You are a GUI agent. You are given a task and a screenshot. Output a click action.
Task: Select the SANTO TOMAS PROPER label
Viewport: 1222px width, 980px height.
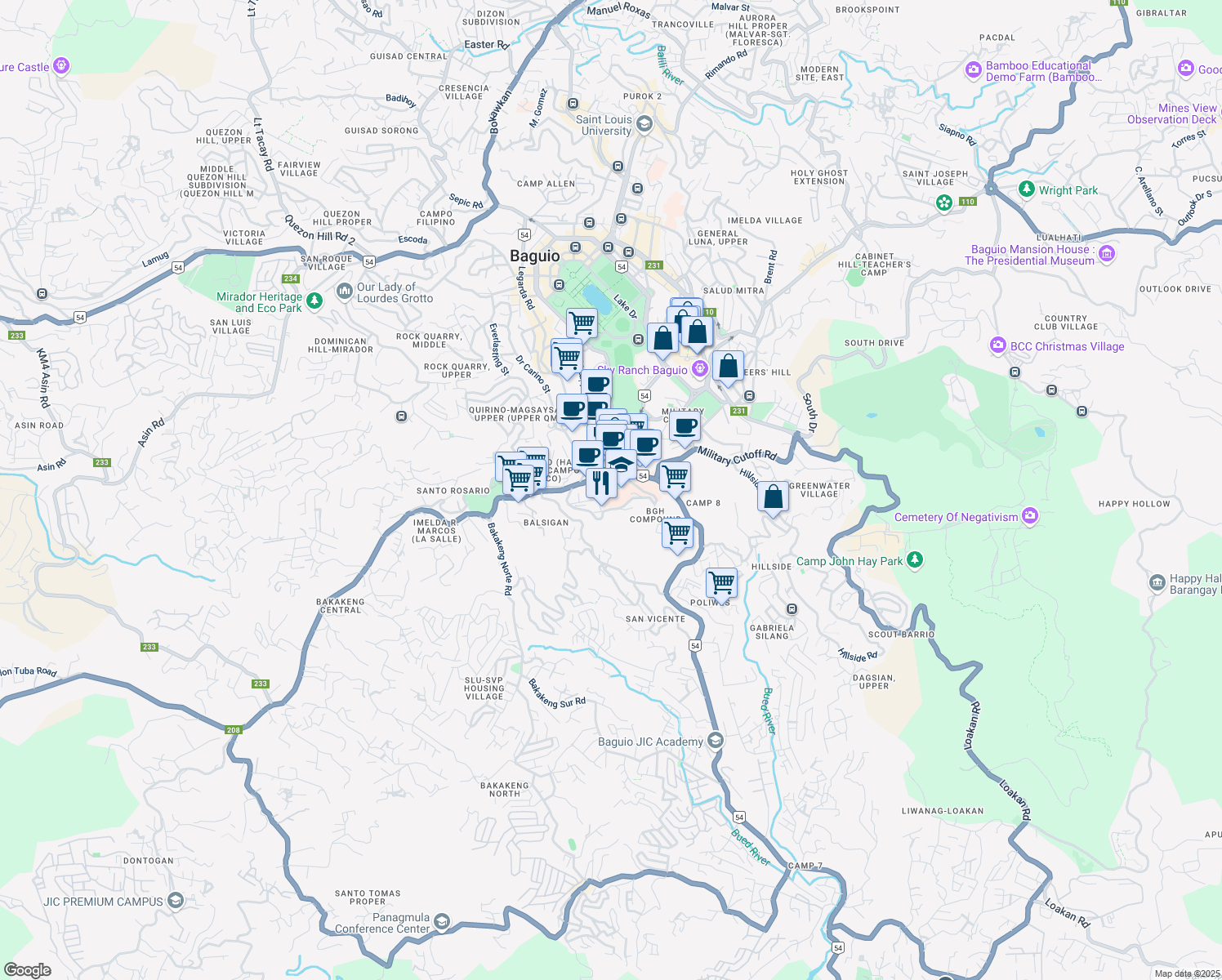point(368,898)
